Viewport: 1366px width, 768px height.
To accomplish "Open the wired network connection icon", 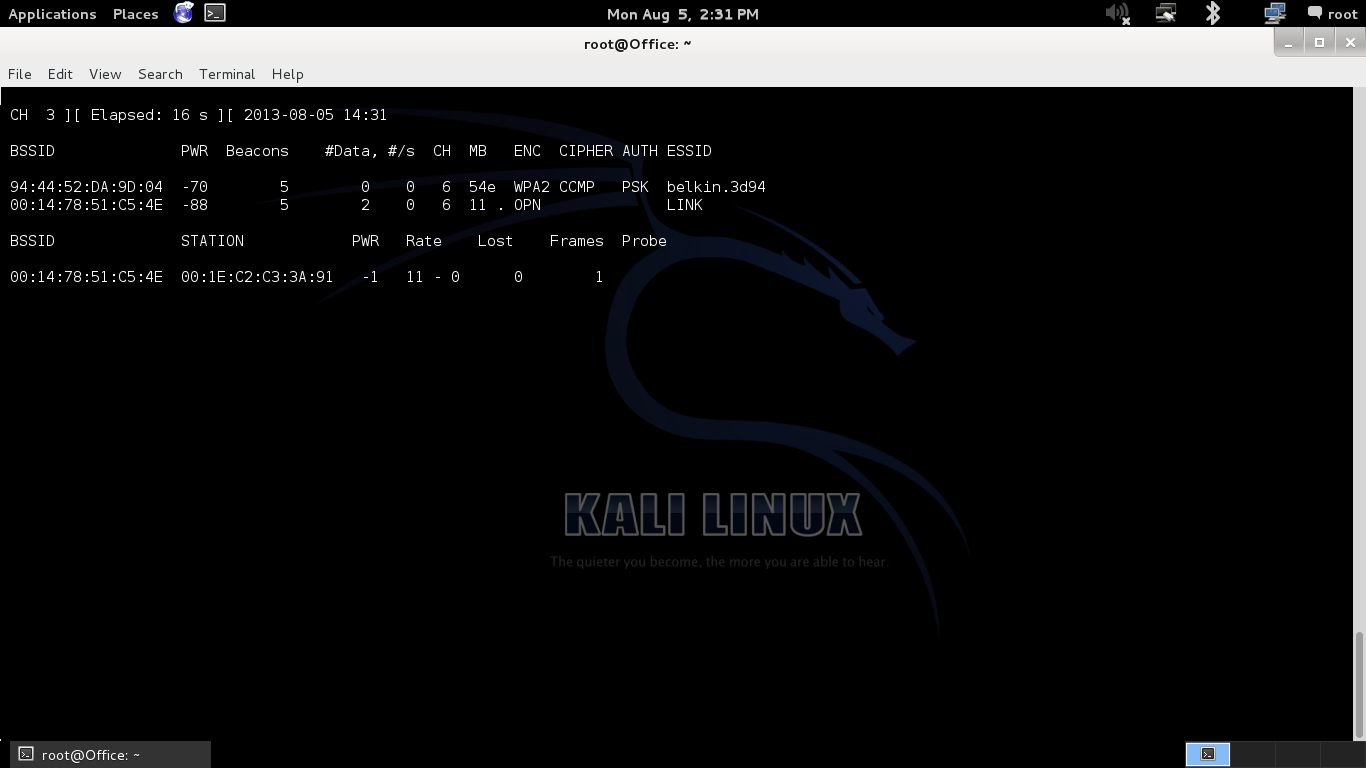I will (x=1275, y=14).
